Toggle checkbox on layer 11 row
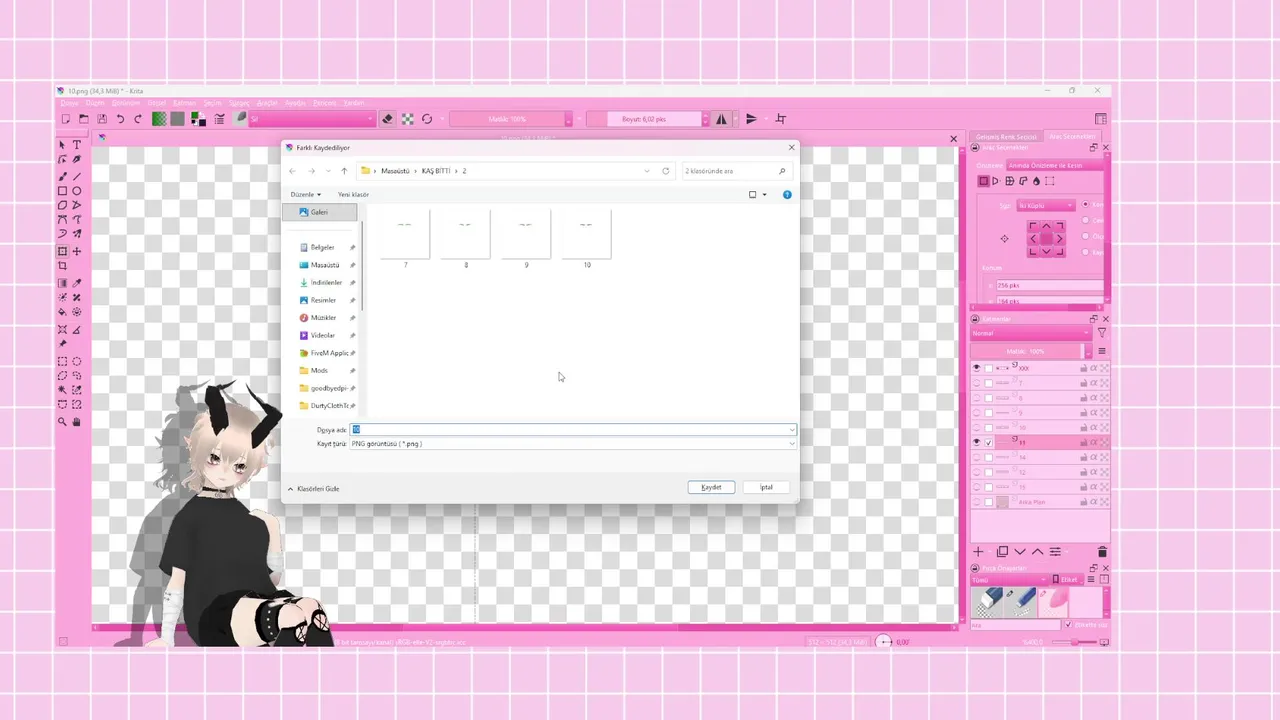 pos(989,442)
